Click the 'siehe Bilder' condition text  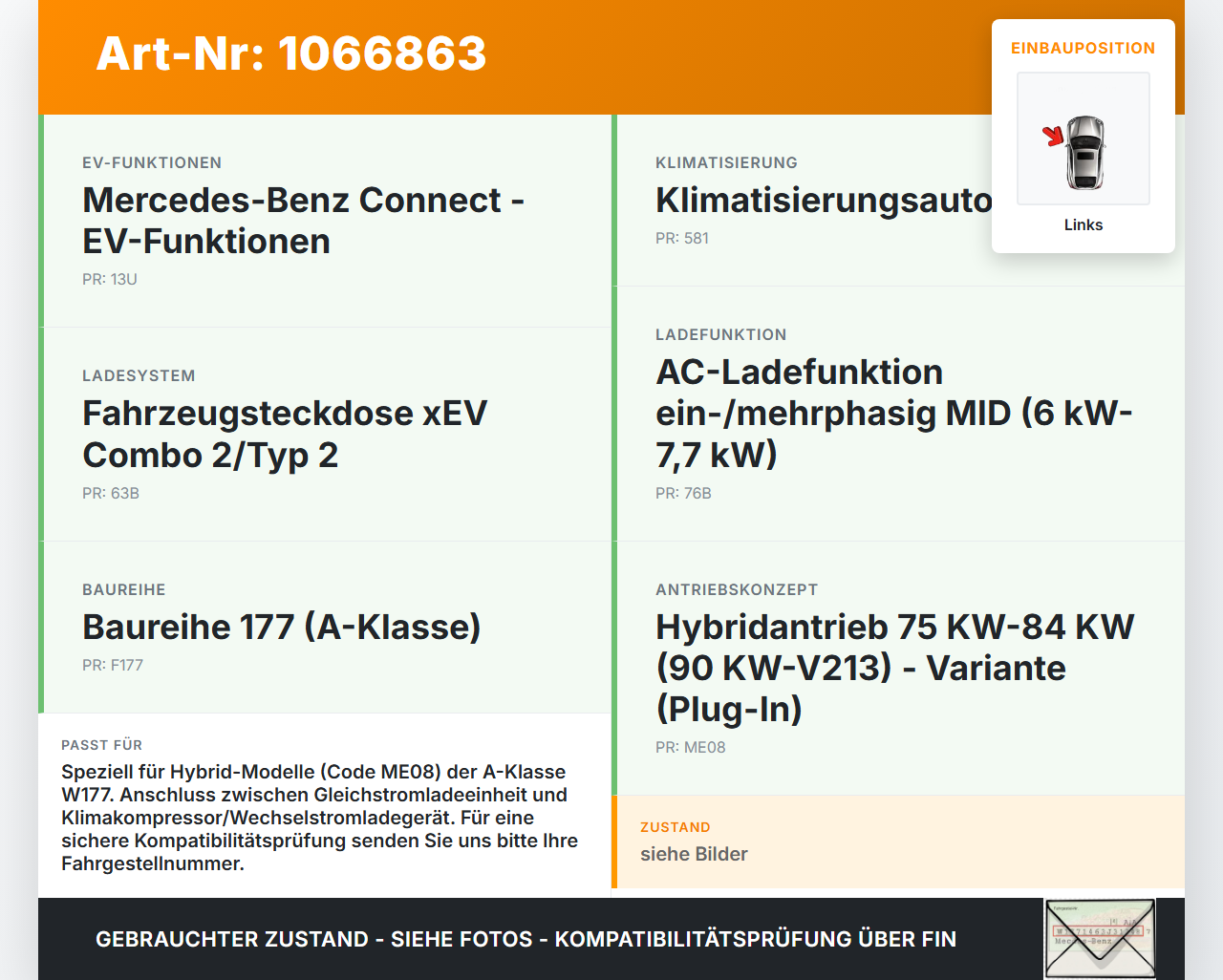pos(694,854)
